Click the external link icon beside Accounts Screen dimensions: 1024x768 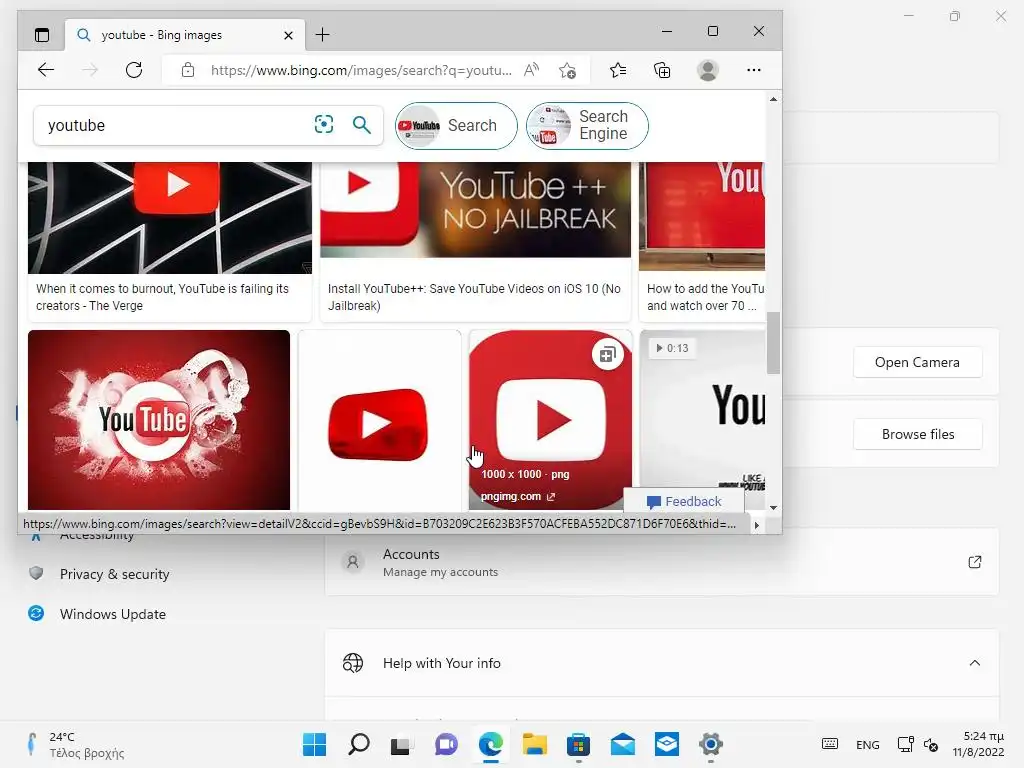click(974, 562)
